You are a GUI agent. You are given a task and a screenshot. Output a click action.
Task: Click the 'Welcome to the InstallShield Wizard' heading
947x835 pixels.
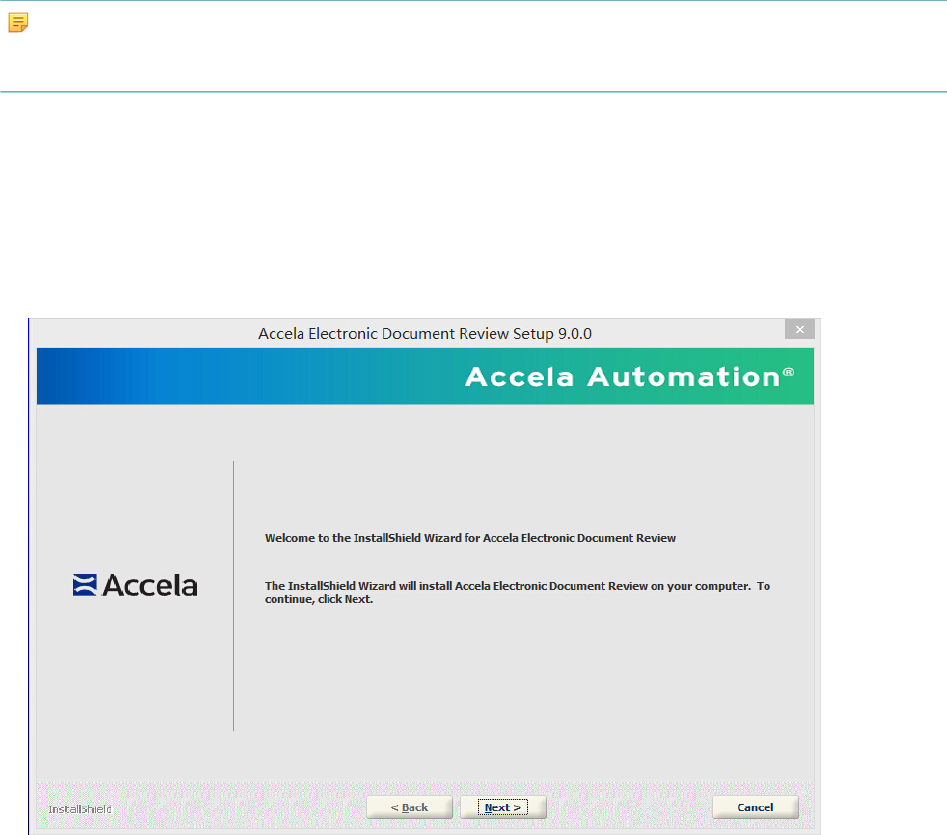coord(470,538)
